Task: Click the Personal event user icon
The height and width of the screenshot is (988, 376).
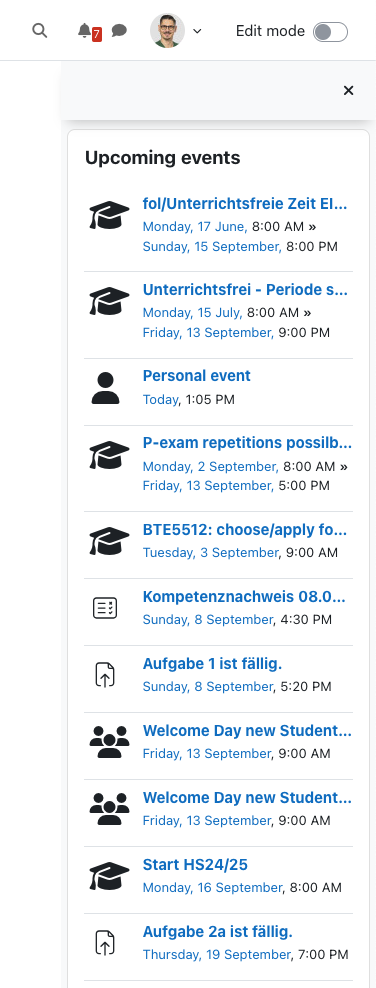Action: [105, 388]
